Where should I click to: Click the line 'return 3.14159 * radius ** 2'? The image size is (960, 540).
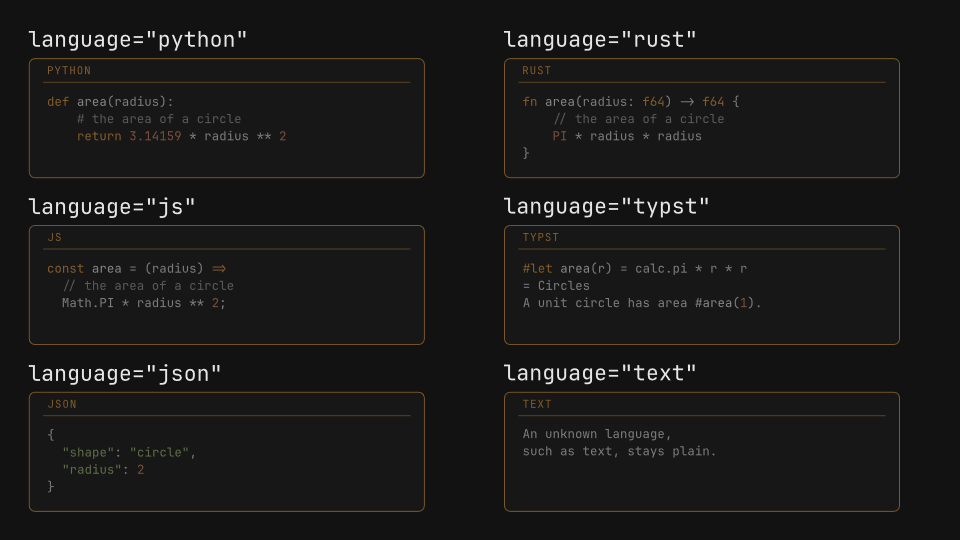pos(182,136)
